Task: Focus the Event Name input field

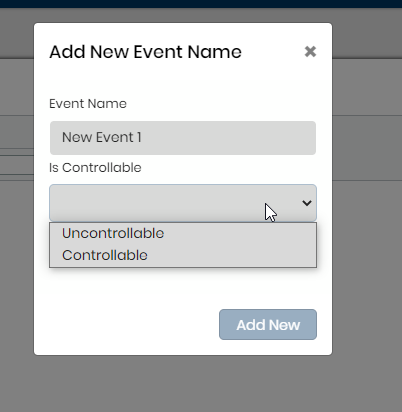Action: coord(183,138)
